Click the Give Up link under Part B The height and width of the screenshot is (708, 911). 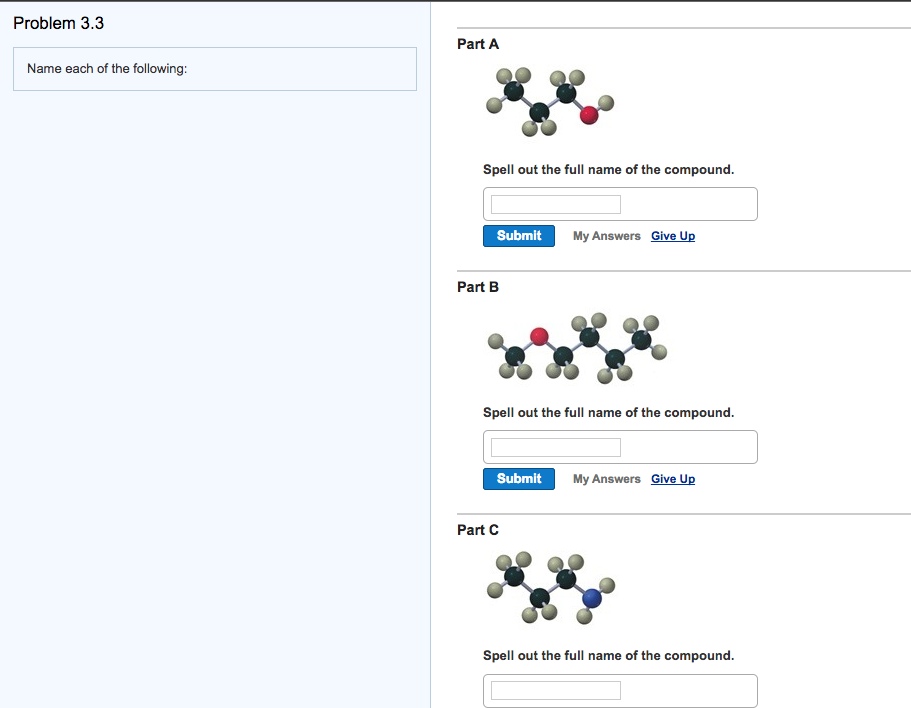tap(672, 478)
